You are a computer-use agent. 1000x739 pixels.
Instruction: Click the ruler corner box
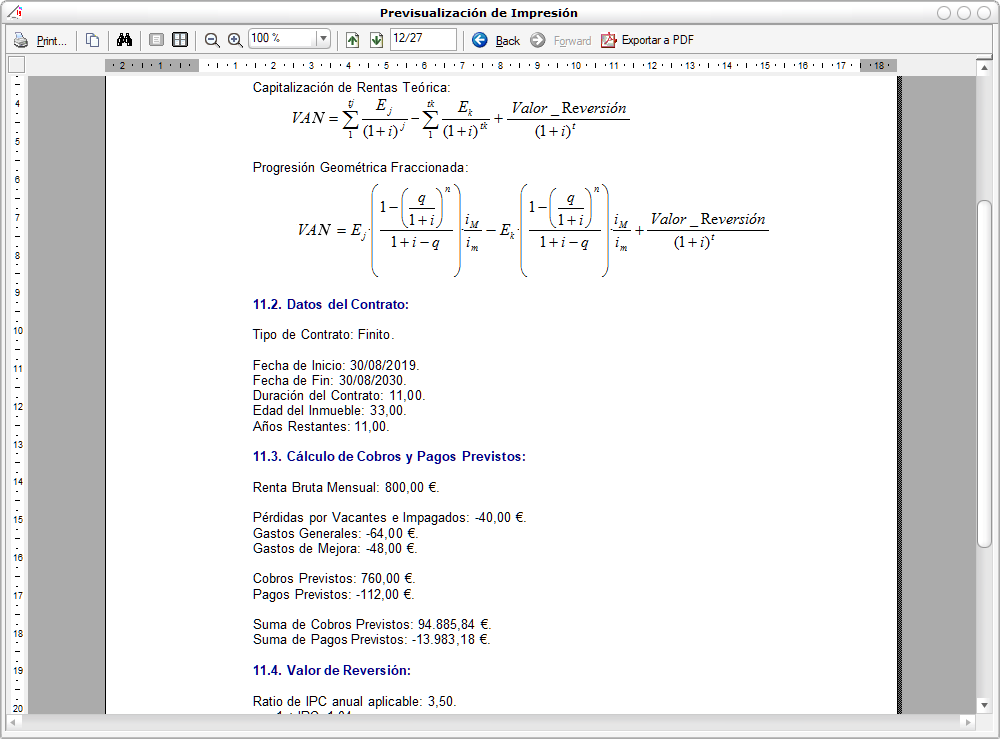[x=16, y=65]
